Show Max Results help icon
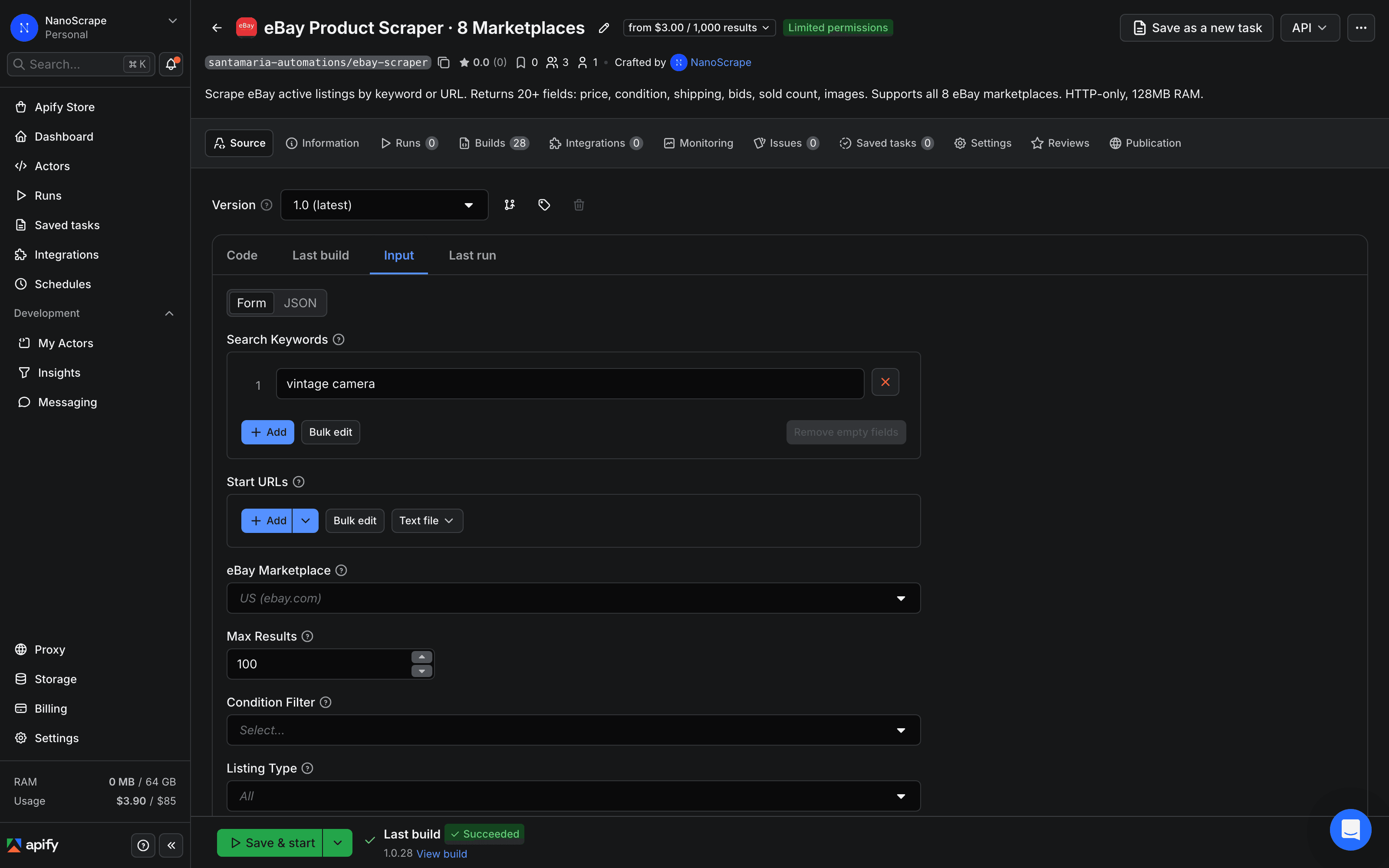This screenshot has height=868, width=1389. [307, 636]
